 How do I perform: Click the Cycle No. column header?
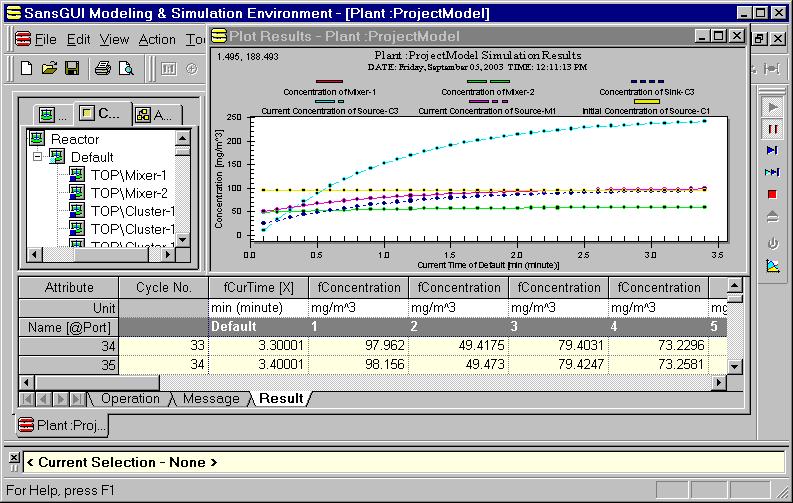coord(163,288)
